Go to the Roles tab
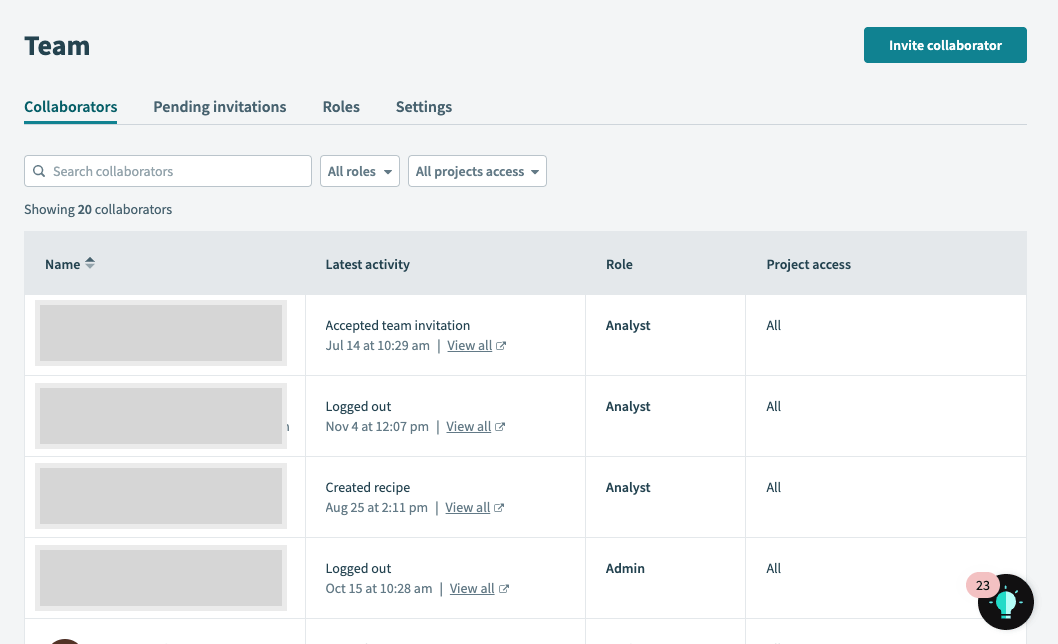The image size is (1058, 644). pos(341,107)
